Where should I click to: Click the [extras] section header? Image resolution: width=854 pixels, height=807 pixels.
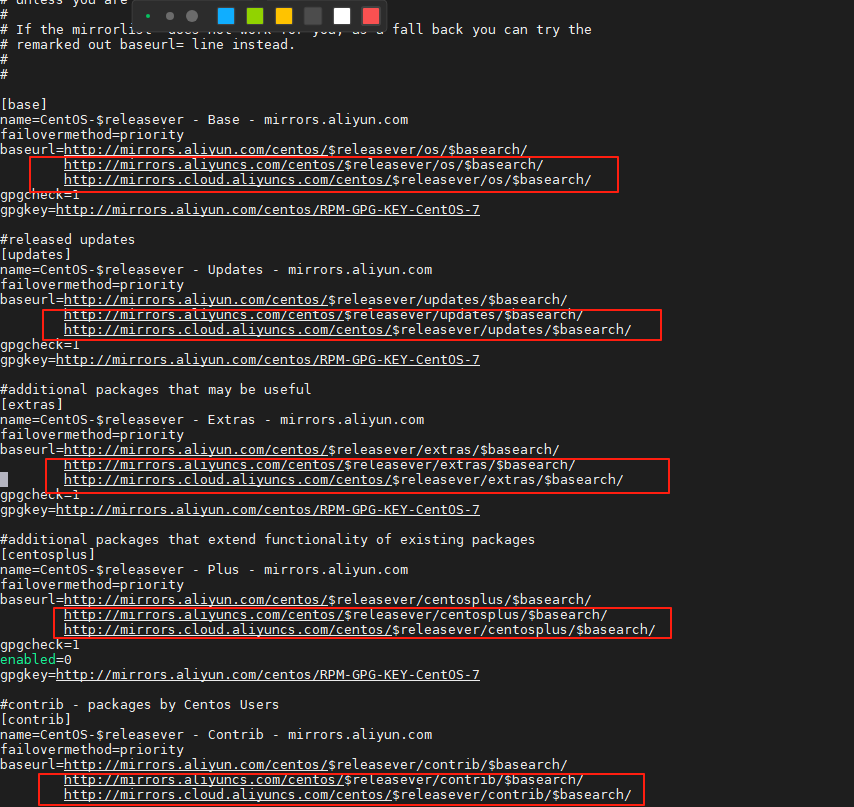pyautogui.click(x=32, y=405)
